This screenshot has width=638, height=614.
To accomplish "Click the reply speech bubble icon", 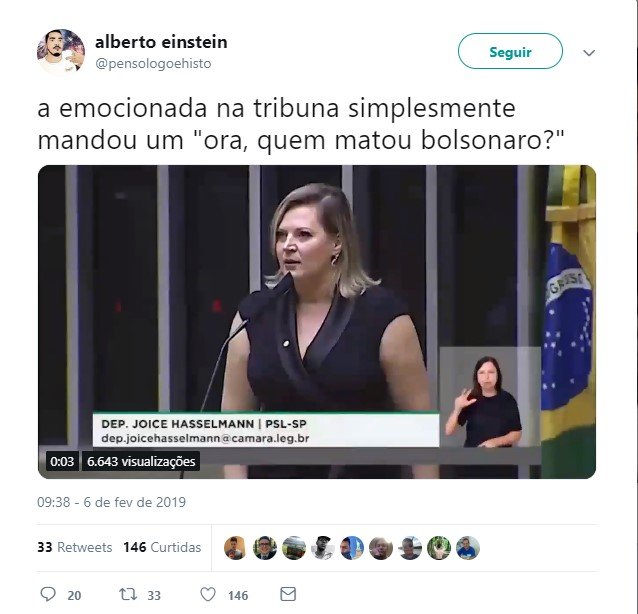I will [x=48, y=594].
